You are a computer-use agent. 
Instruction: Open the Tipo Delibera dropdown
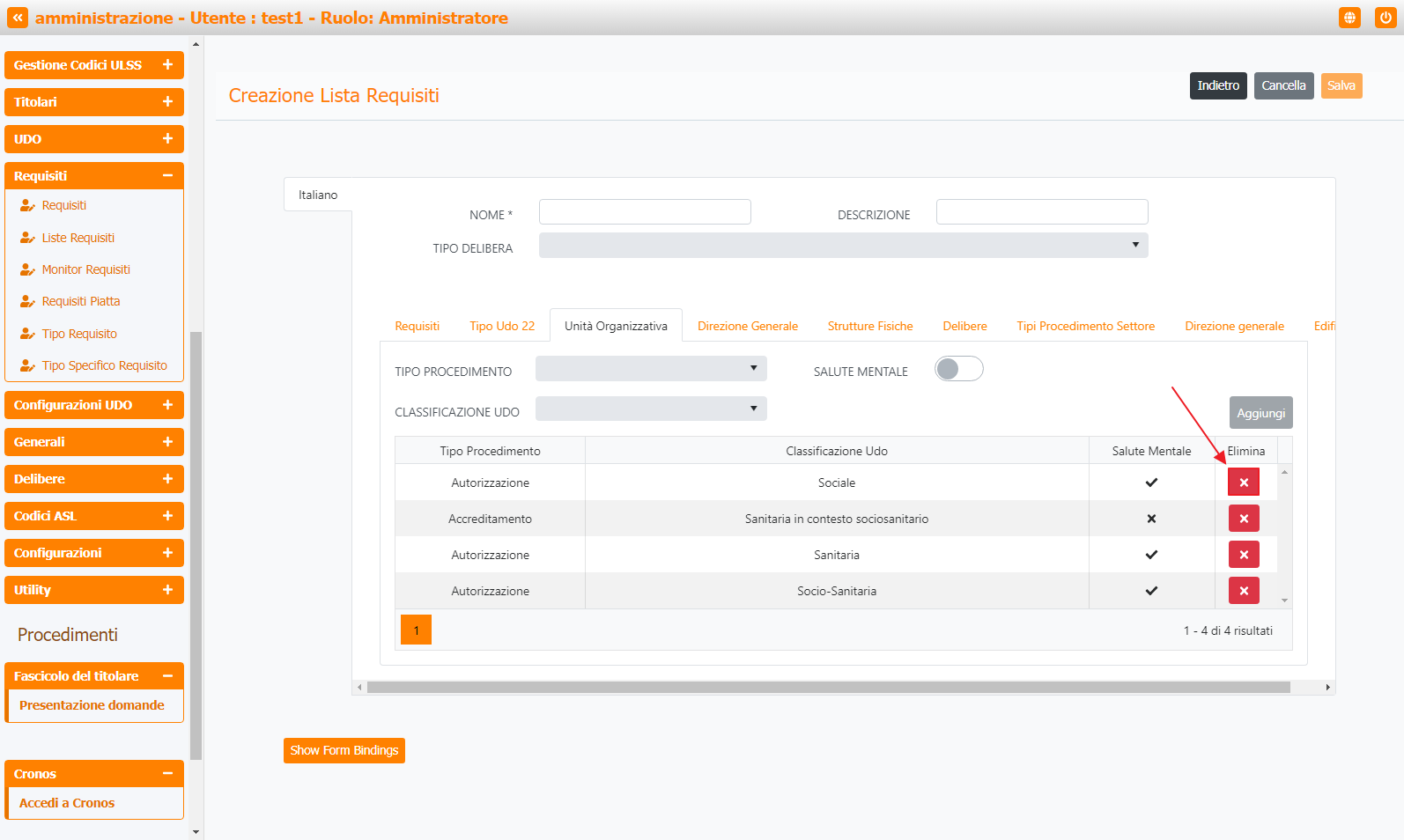(843, 245)
